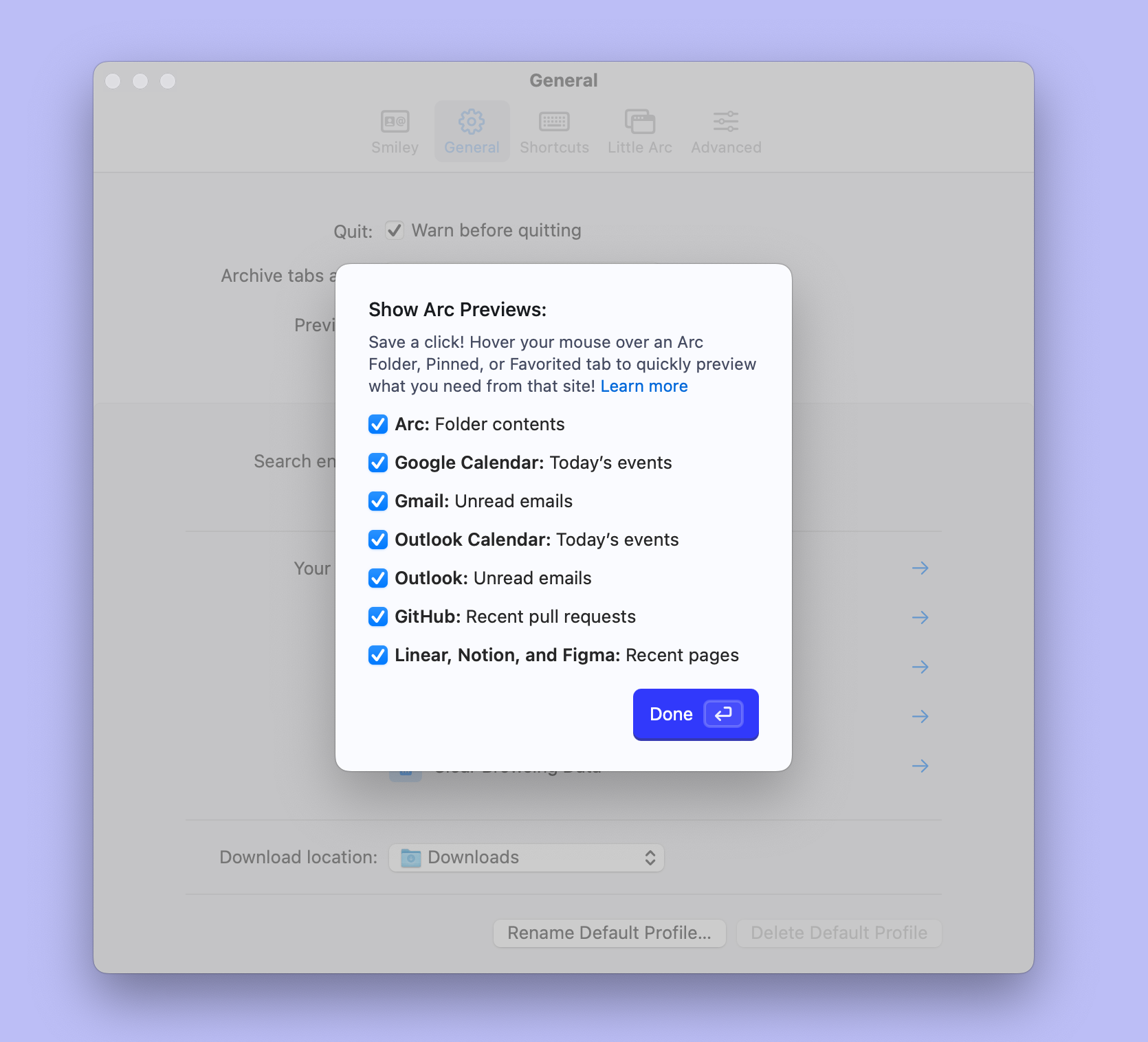This screenshot has height=1042, width=1148.
Task: Go to the Advanced tab
Action: (726, 132)
